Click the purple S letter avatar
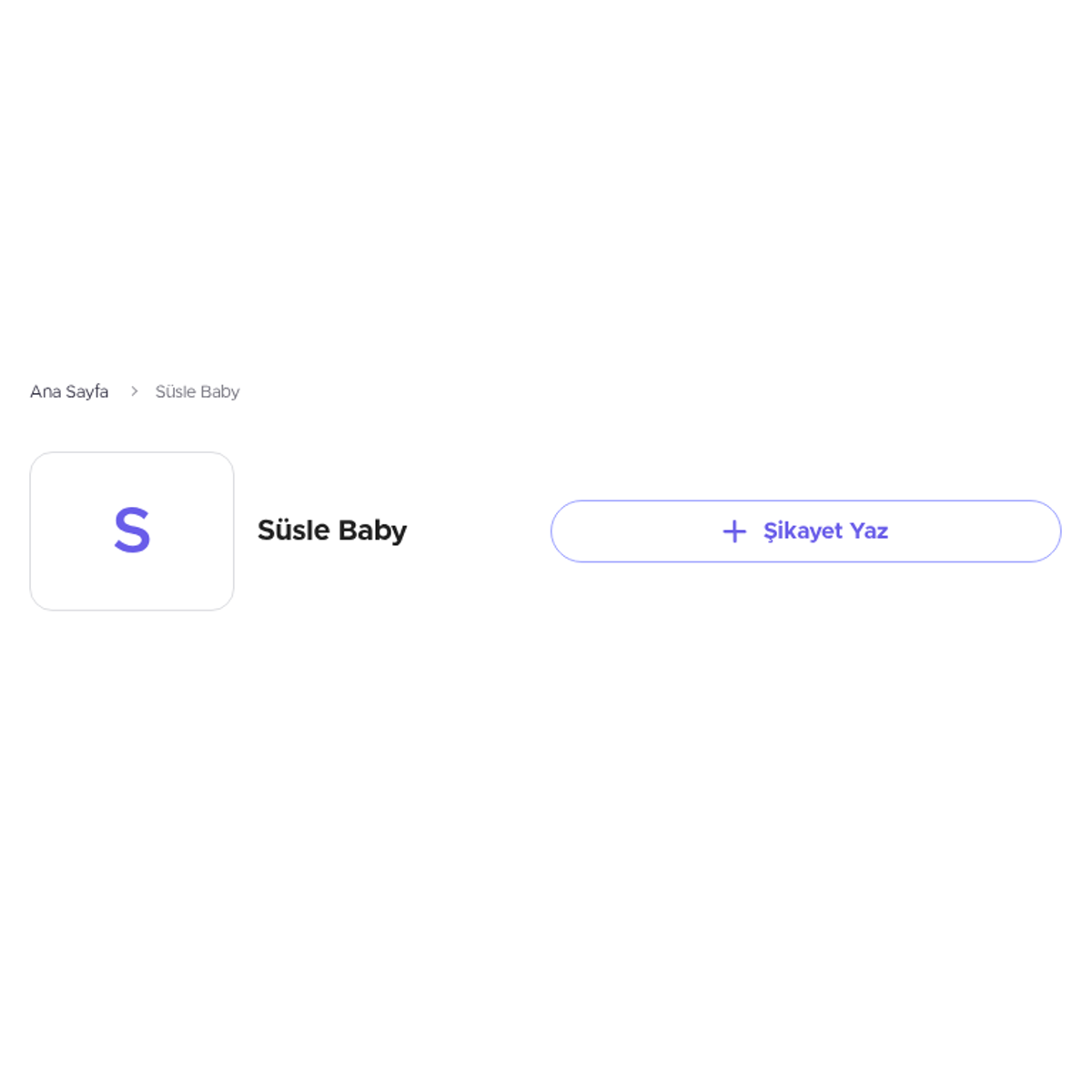 click(132, 531)
